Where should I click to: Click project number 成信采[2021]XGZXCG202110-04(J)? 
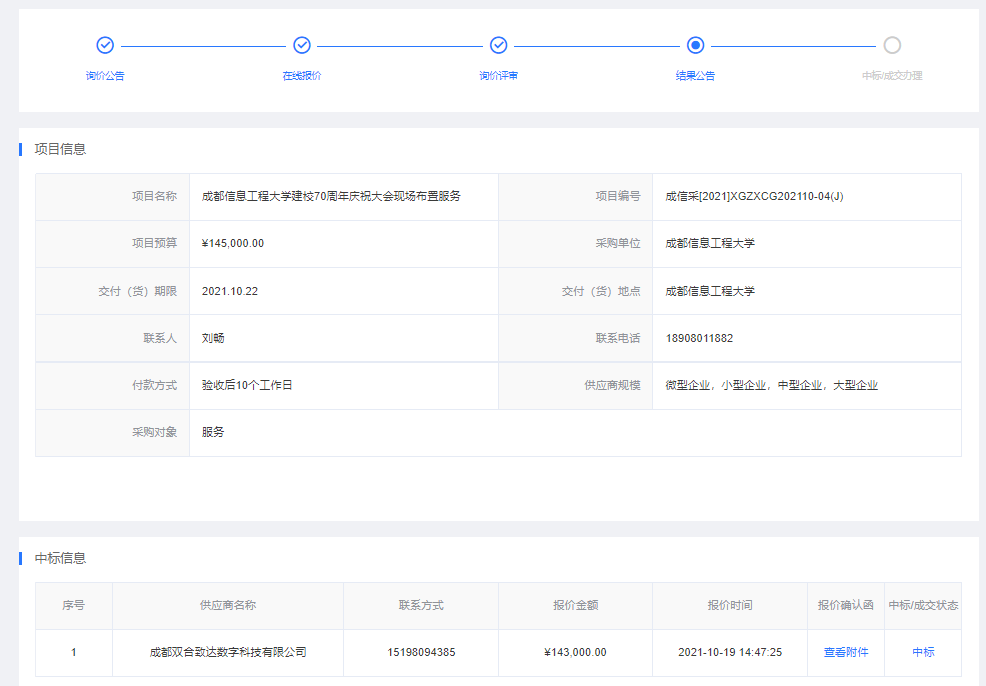pos(754,196)
